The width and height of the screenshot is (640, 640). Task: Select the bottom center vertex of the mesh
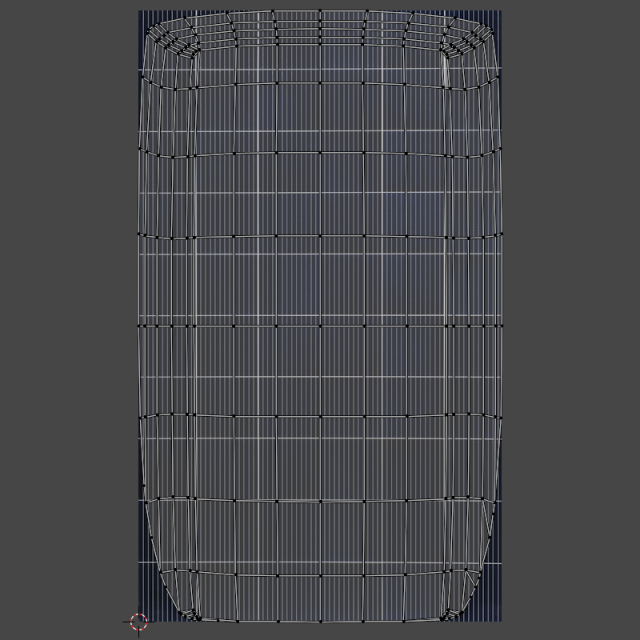[320, 619]
